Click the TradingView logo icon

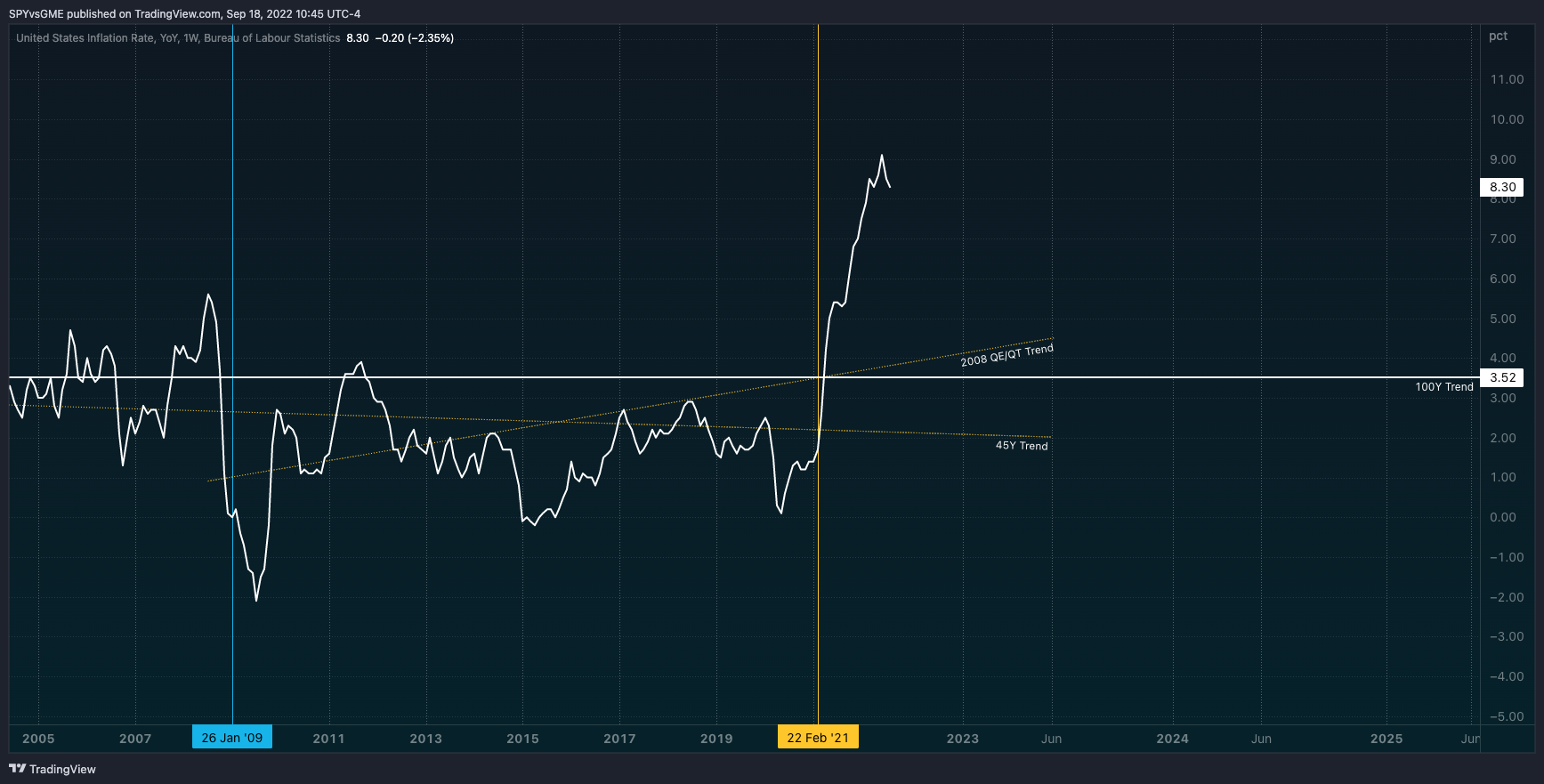[17, 769]
